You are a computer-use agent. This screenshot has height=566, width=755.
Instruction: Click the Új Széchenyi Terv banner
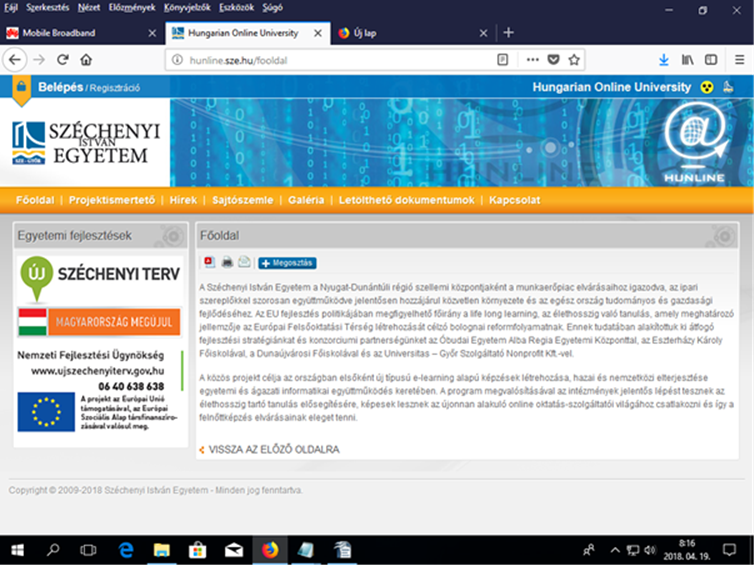click(x=100, y=279)
